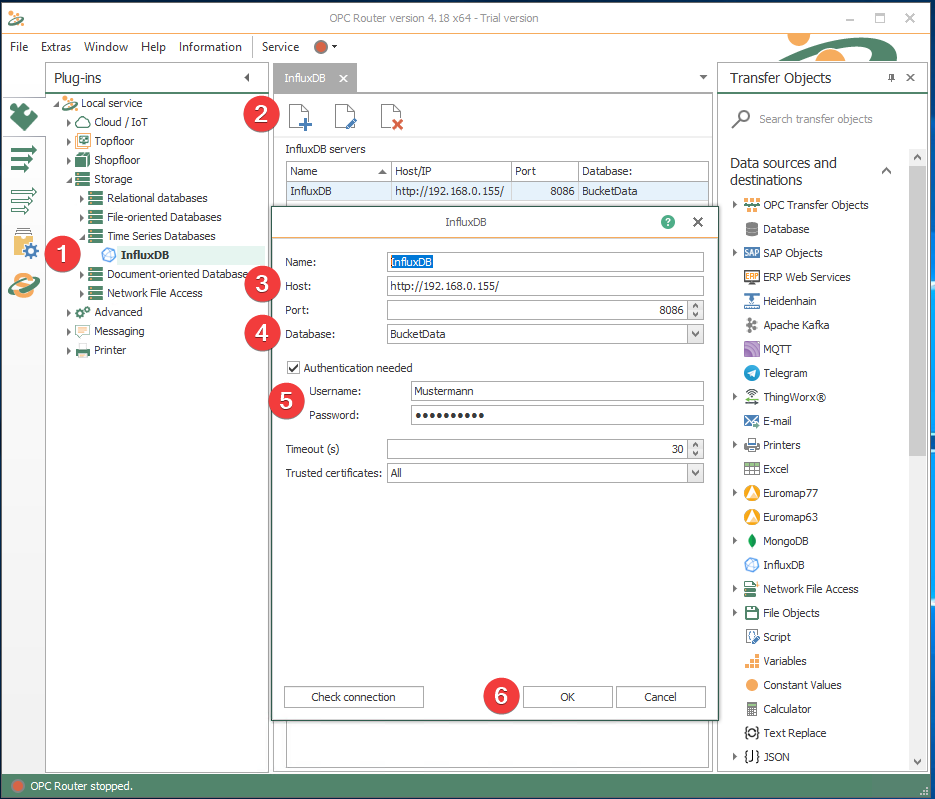The height and width of the screenshot is (799, 935).
Task: Toggle the Authentication needed checkbox
Action: (293, 368)
